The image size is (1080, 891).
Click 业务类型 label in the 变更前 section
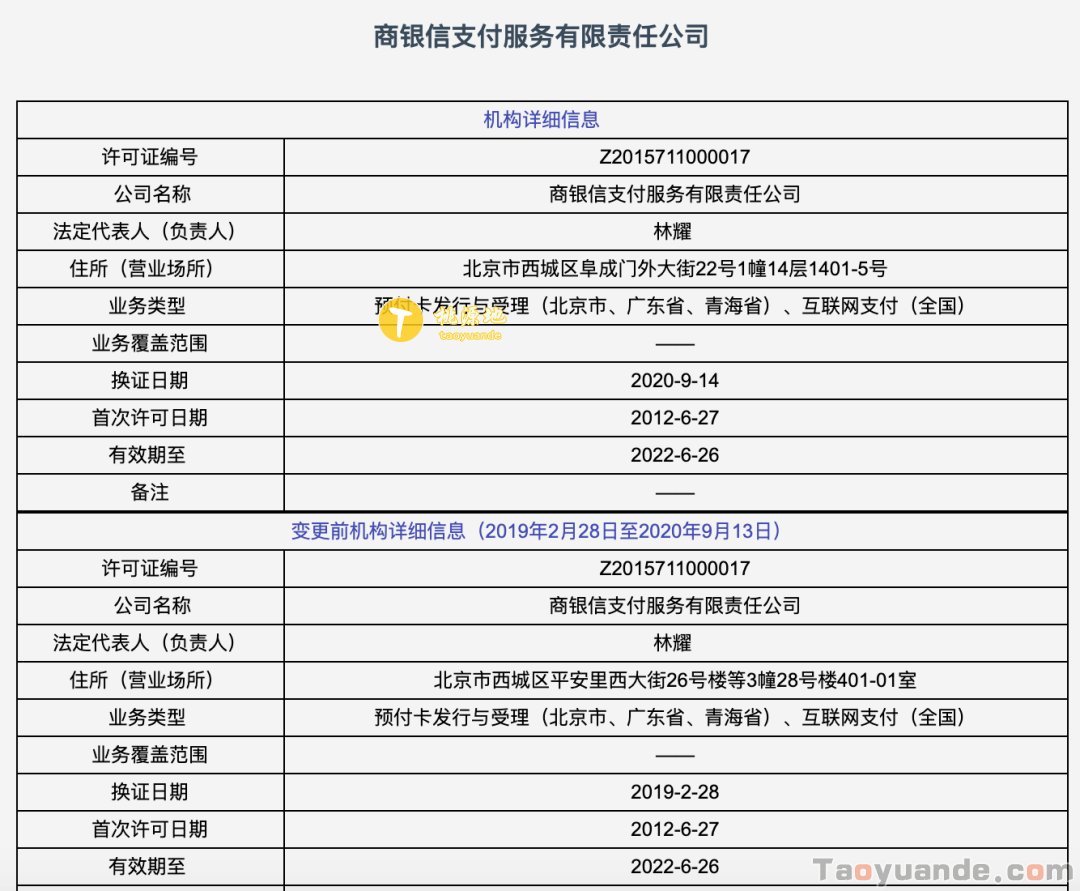(x=147, y=717)
